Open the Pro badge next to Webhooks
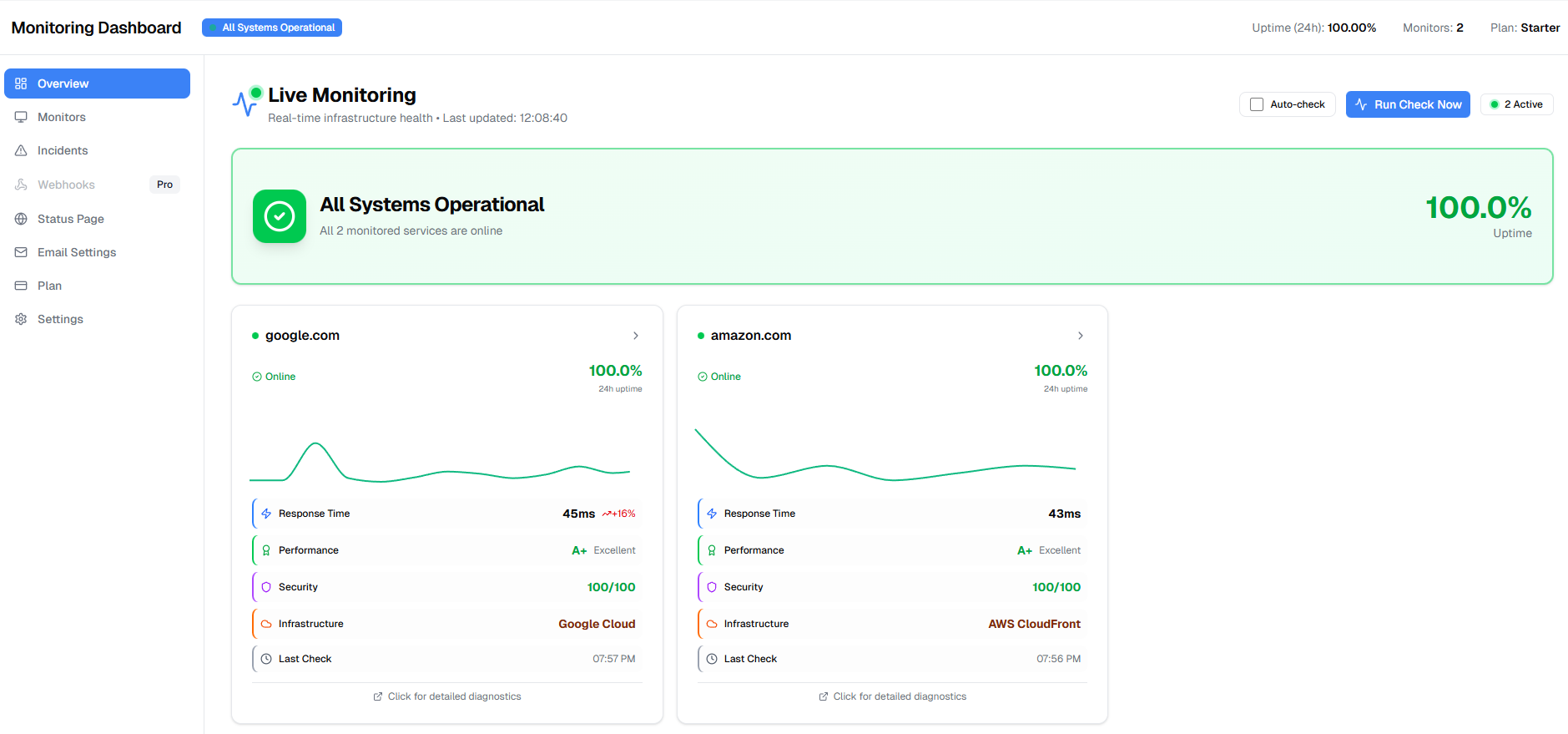1568x734 pixels. click(164, 185)
